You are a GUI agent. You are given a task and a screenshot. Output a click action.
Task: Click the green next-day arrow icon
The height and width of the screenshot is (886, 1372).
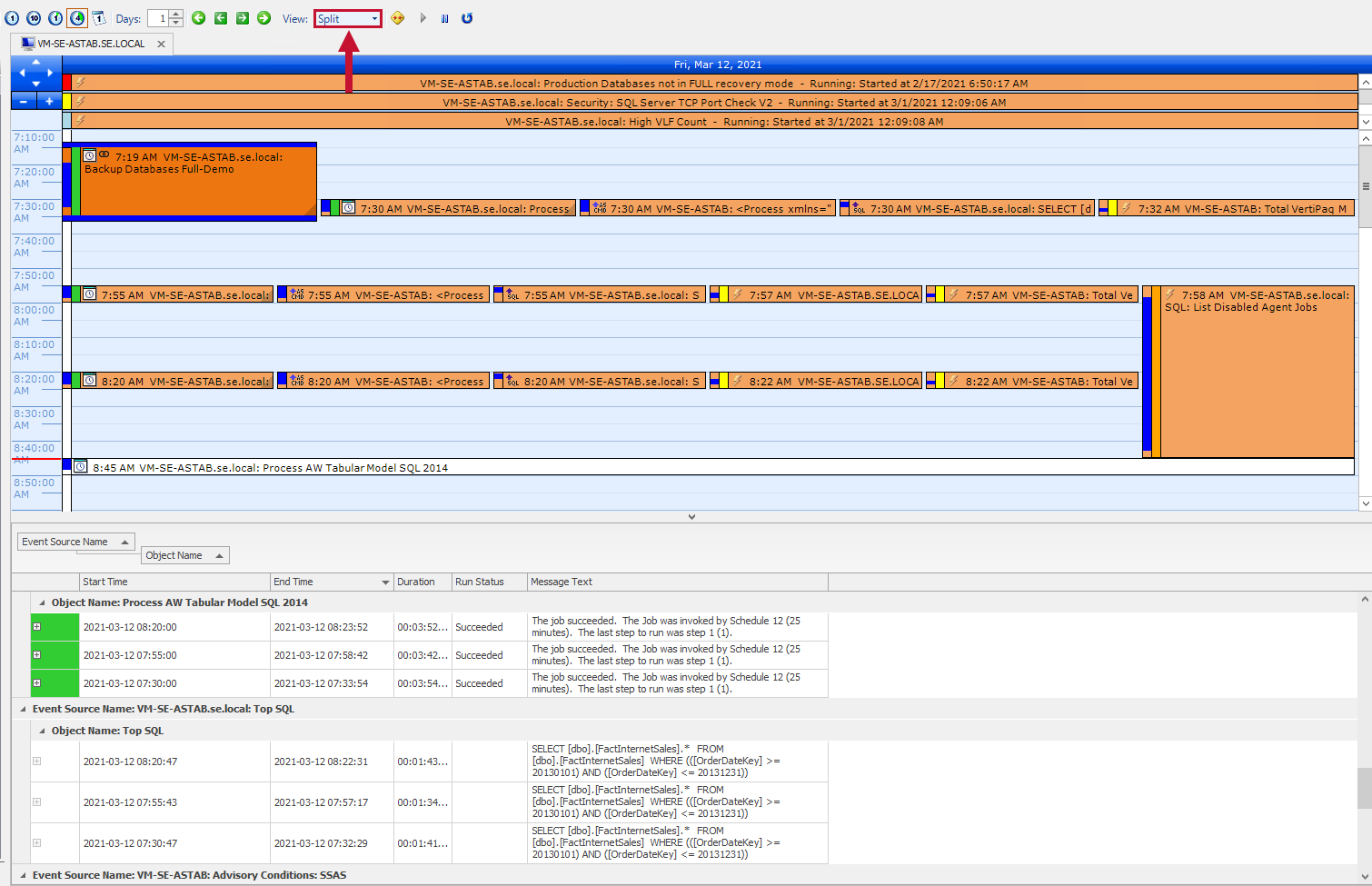click(x=263, y=18)
